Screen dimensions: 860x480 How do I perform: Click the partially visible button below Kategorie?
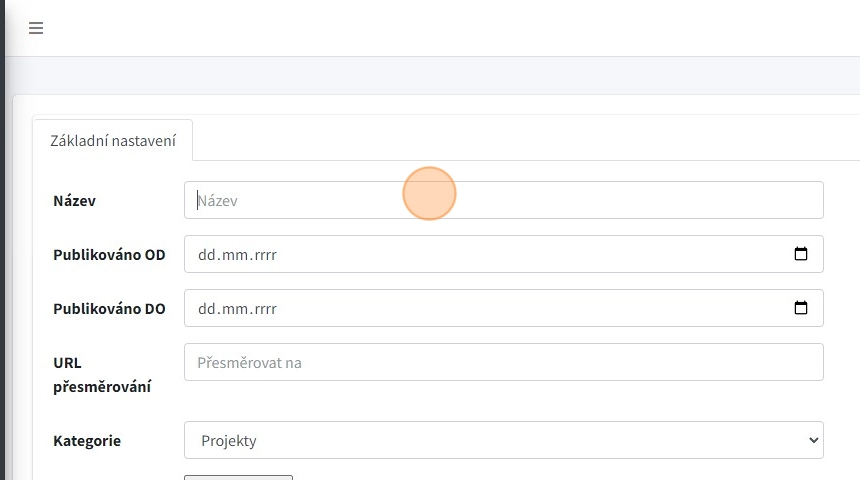coord(238,477)
